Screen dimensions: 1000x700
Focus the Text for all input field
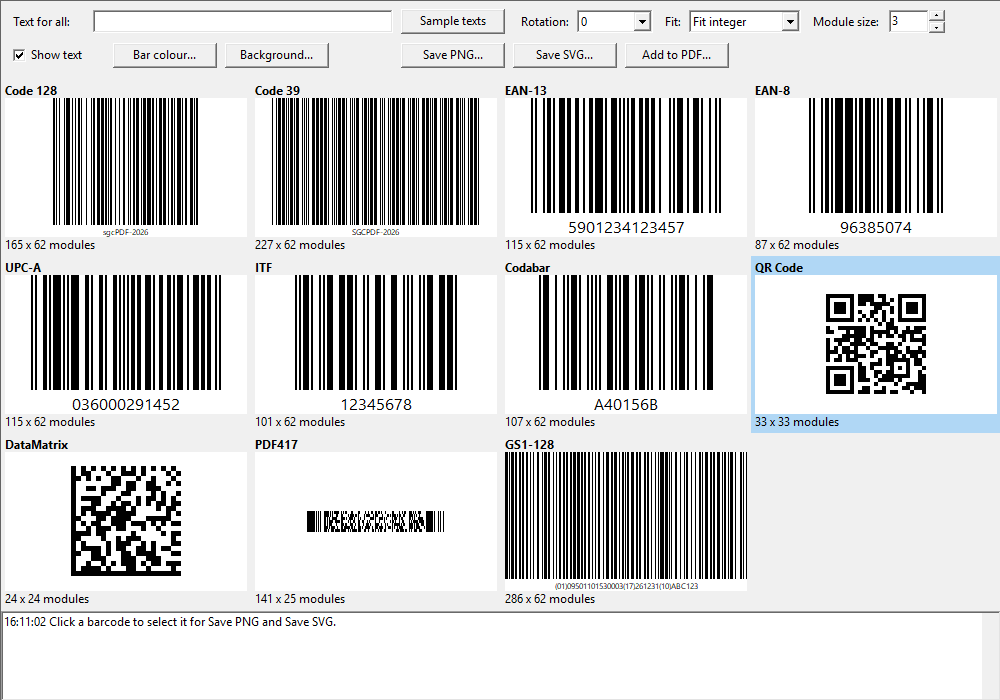point(242,21)
